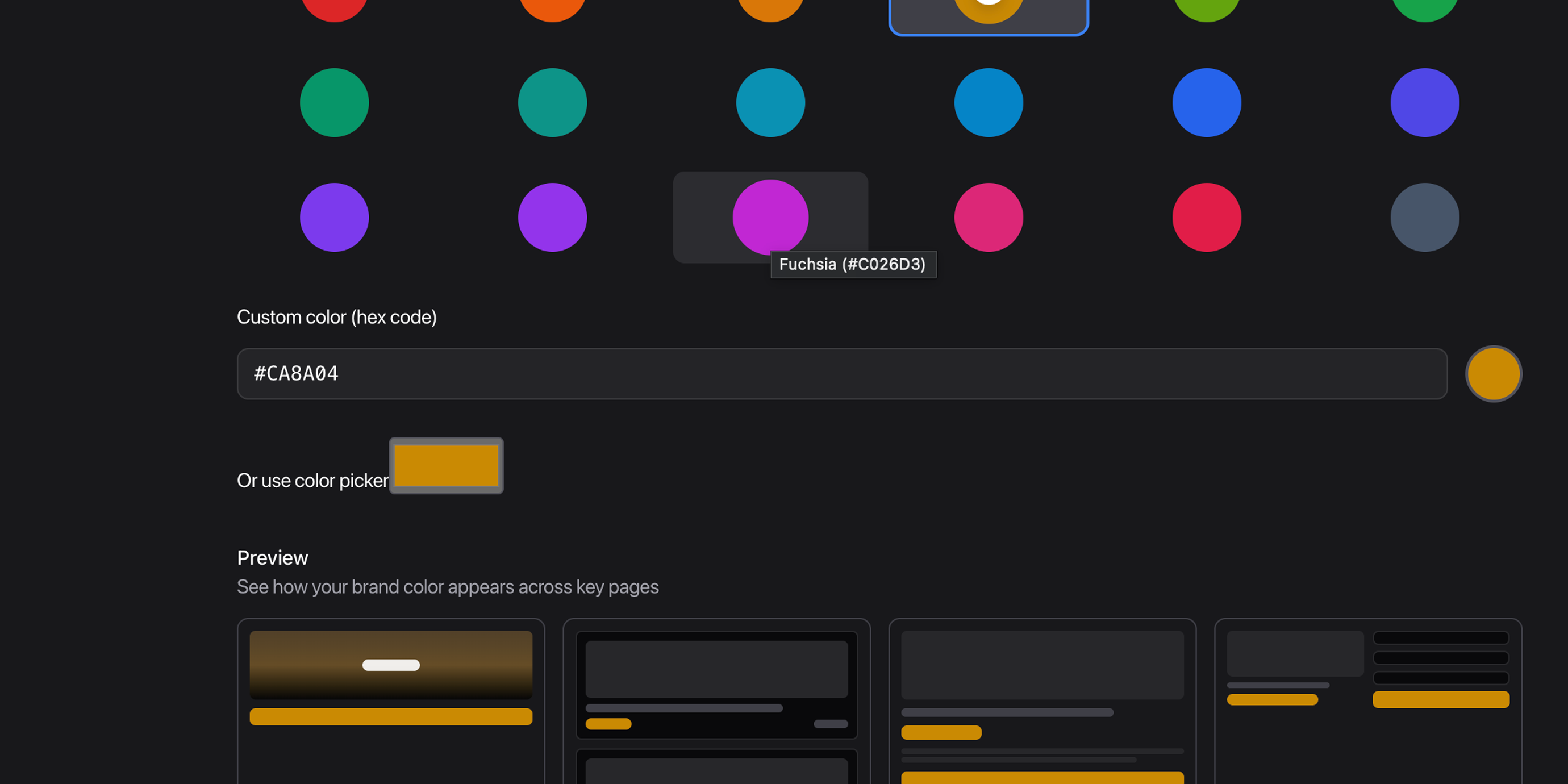1568x784 pixels.
Task: Select the Blue color circle
Action: point(1207,103)
